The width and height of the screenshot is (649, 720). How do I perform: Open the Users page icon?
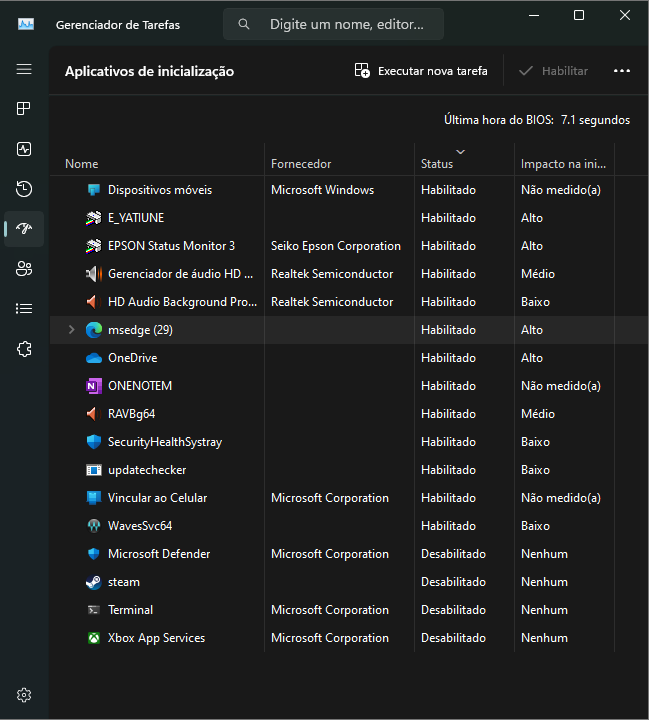point(24,269)
